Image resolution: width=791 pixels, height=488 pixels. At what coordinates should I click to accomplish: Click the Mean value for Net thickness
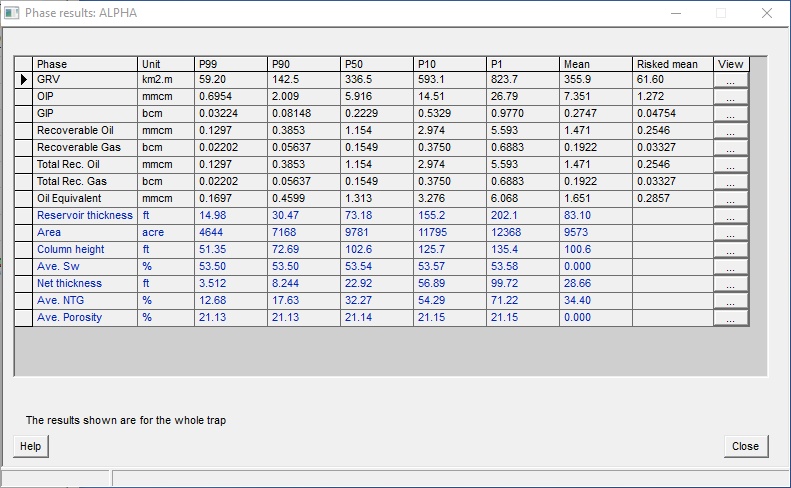[595, 284]
